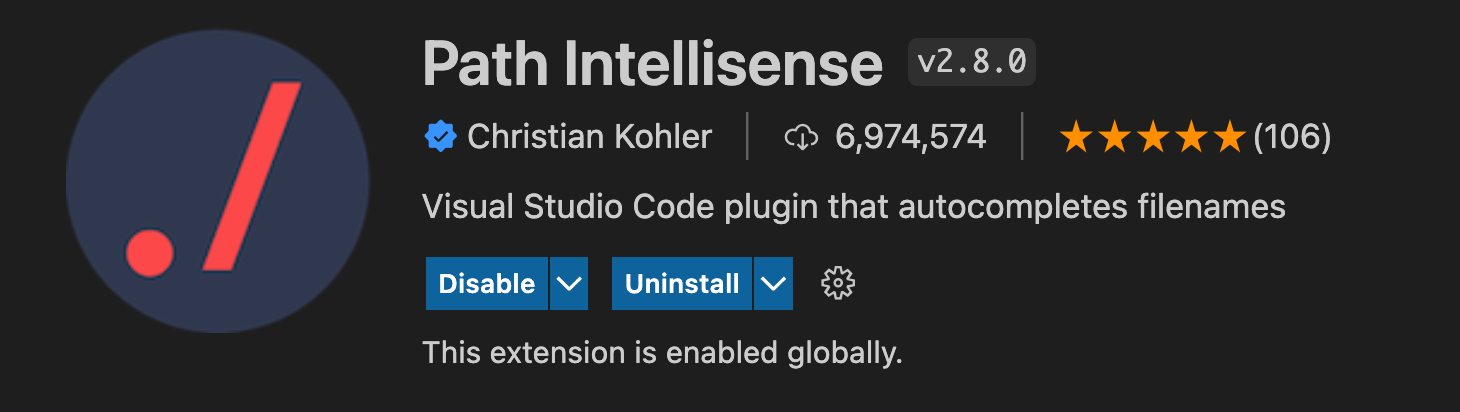
Task: Click the cloud download count icon
Action: 801,137
